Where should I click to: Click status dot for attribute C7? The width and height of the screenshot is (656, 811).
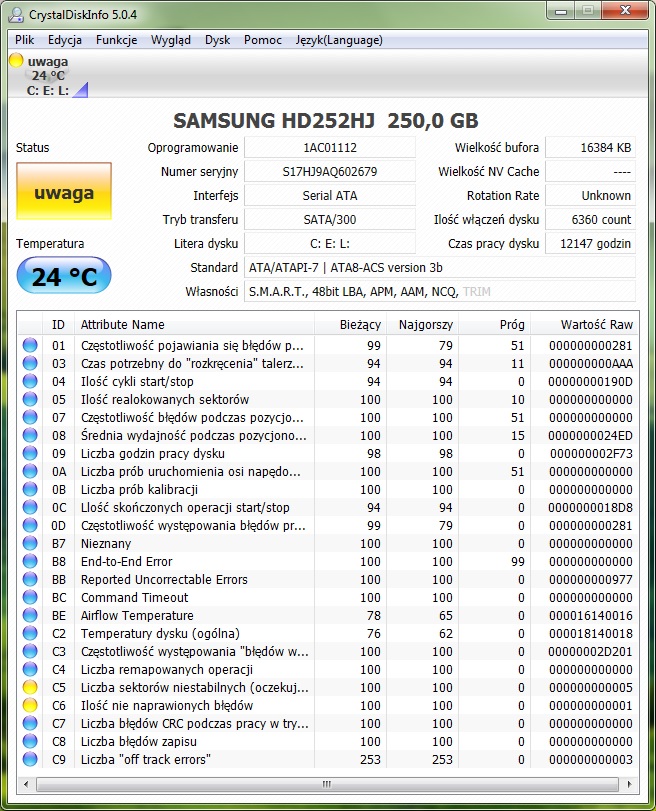pyautogui.click(x=30, y=723)
